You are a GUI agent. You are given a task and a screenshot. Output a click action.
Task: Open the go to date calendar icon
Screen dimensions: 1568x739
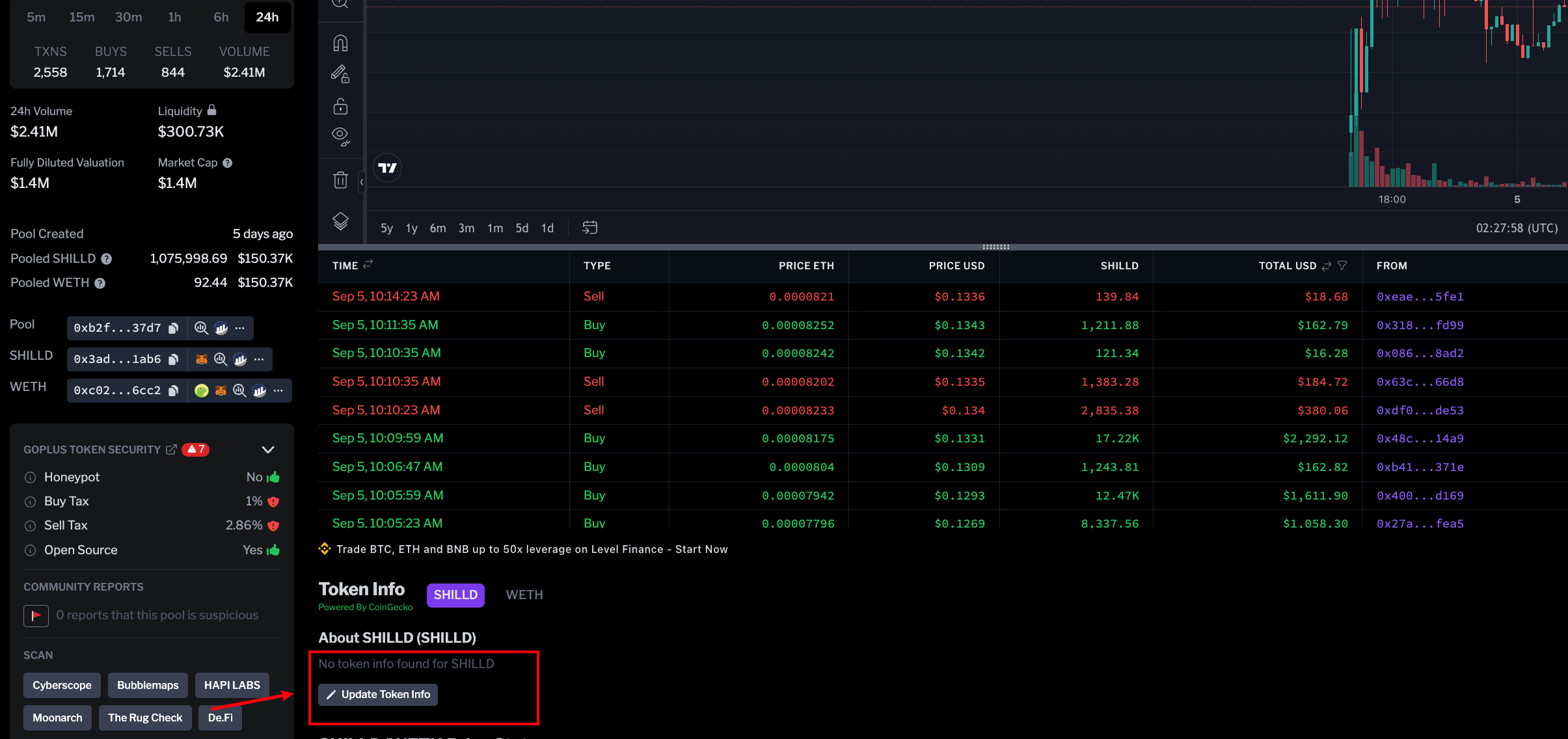(x=589, y=228)
